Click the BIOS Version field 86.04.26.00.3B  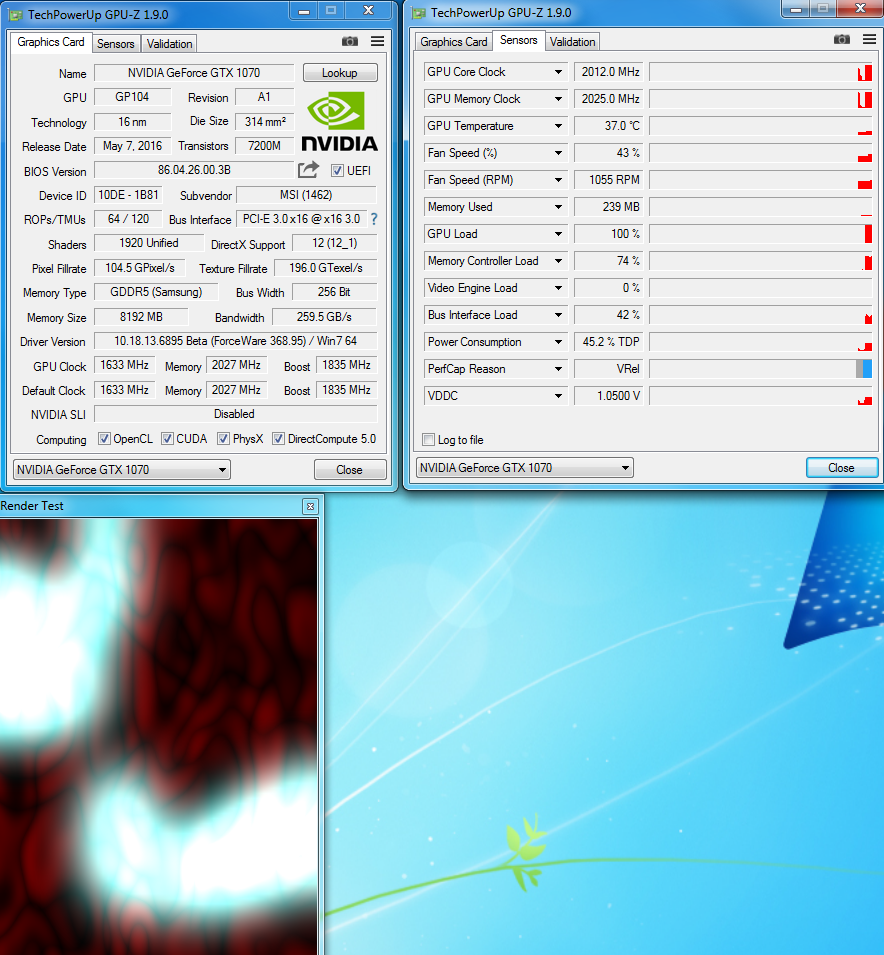[x=194, y=170]
